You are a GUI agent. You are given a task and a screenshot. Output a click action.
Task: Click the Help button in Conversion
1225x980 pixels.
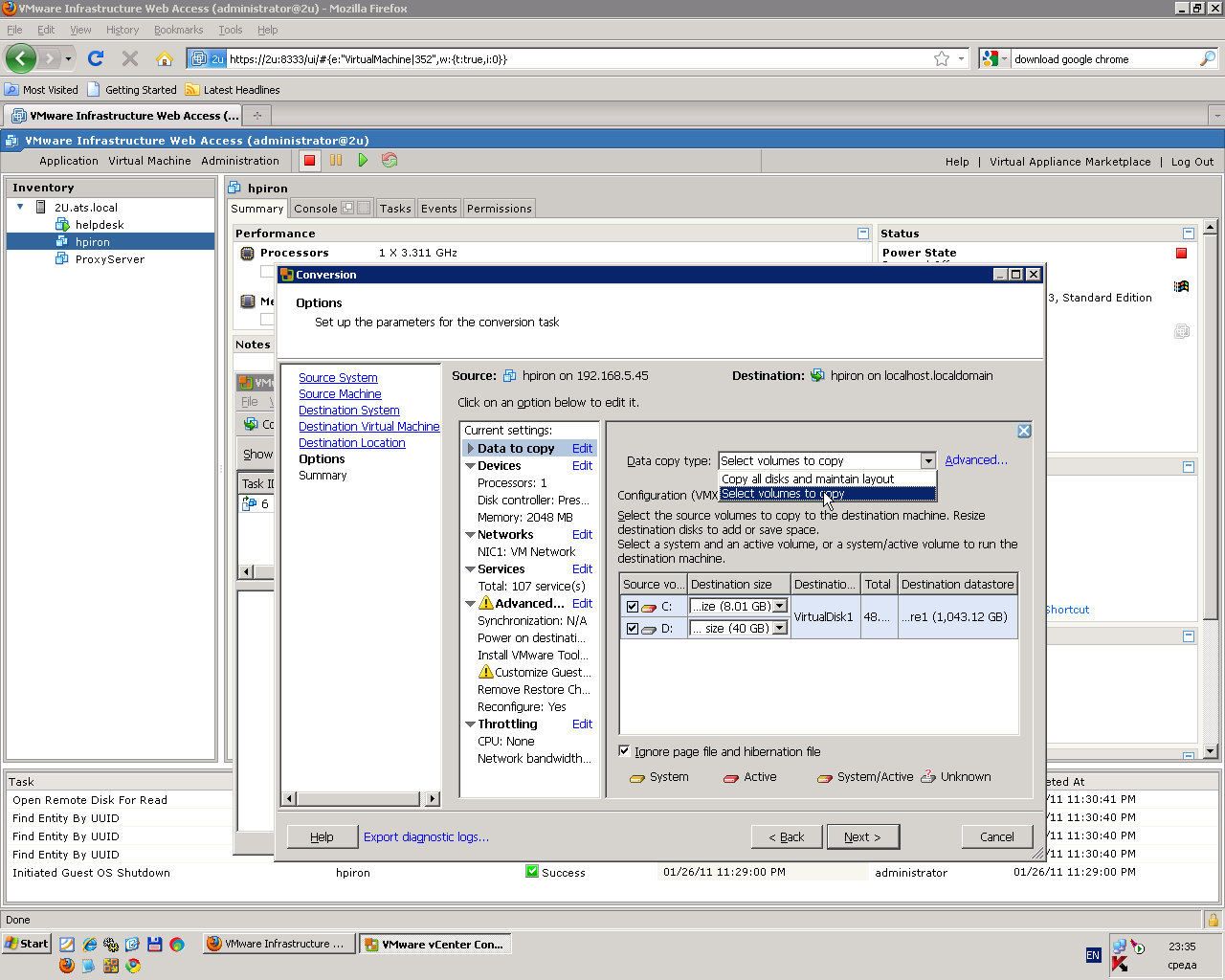(x=323, y=836)
